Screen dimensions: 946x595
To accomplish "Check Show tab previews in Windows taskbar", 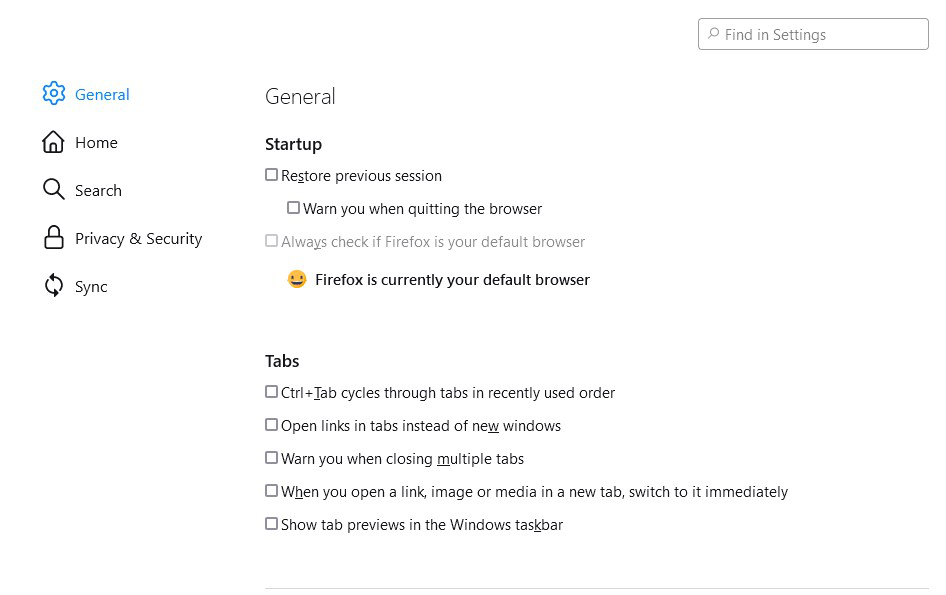I will 272,524.
